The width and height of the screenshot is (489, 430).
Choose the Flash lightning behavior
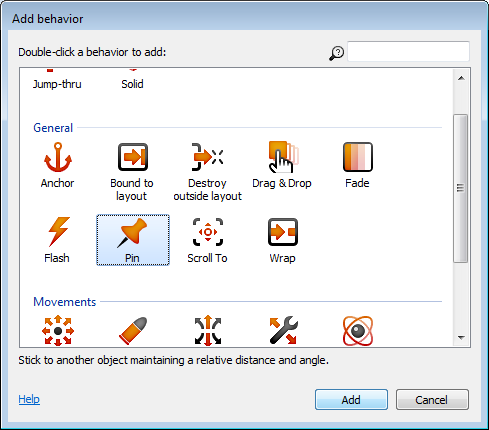pos(57,240)
